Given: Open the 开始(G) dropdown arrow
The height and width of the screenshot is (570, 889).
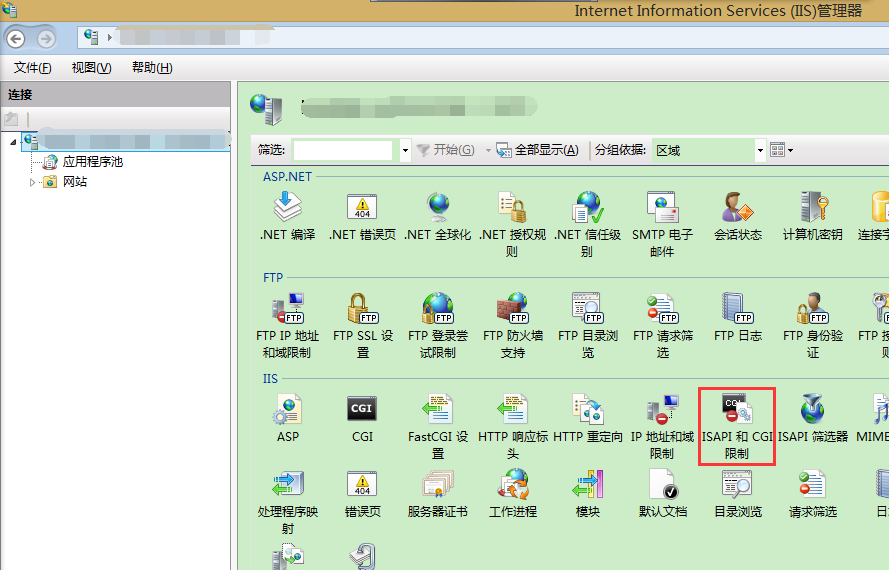Looking at the screenshot, I should 488,150.
